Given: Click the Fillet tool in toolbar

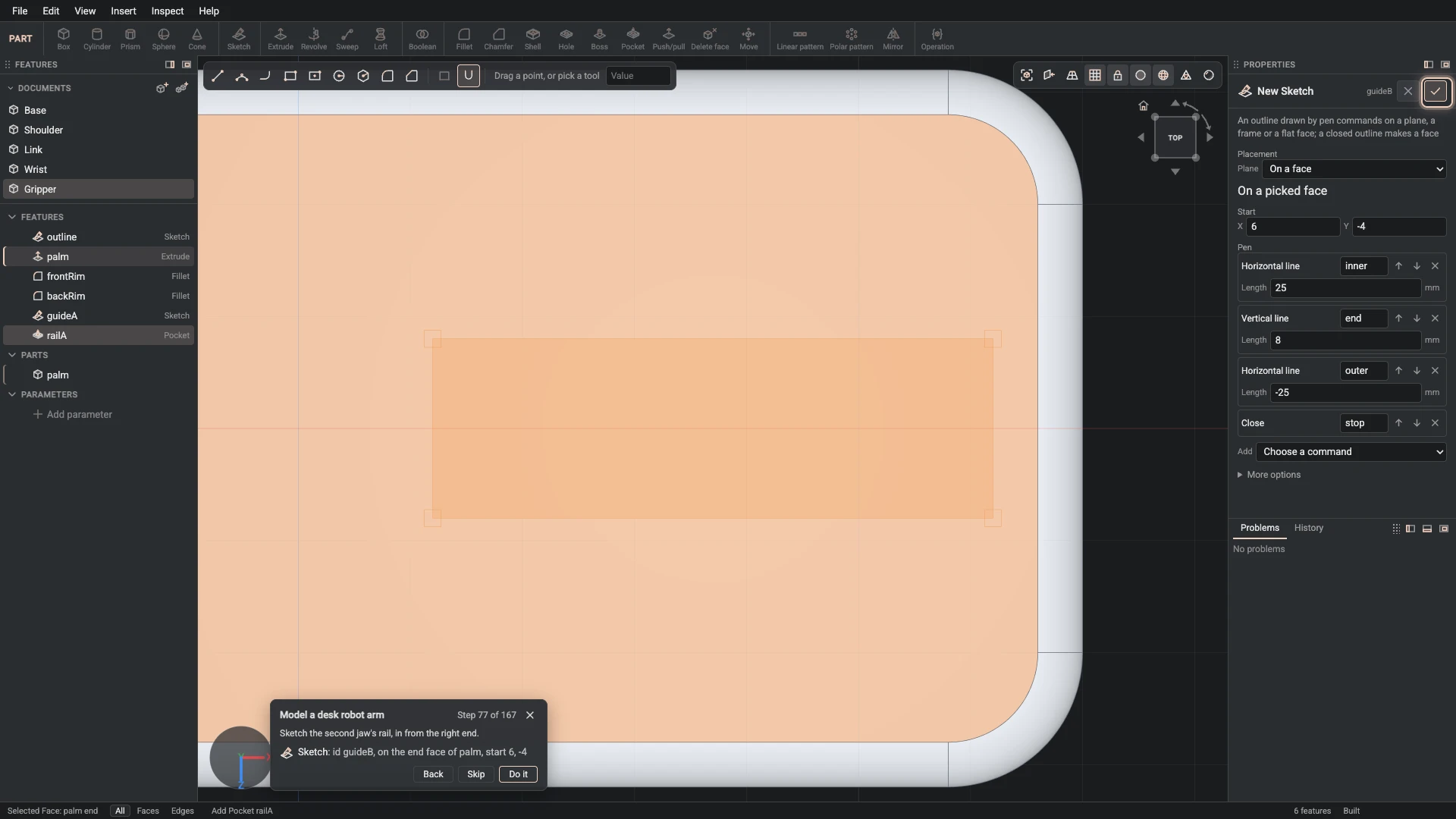Looking at the screenshot, I should 464,39.
